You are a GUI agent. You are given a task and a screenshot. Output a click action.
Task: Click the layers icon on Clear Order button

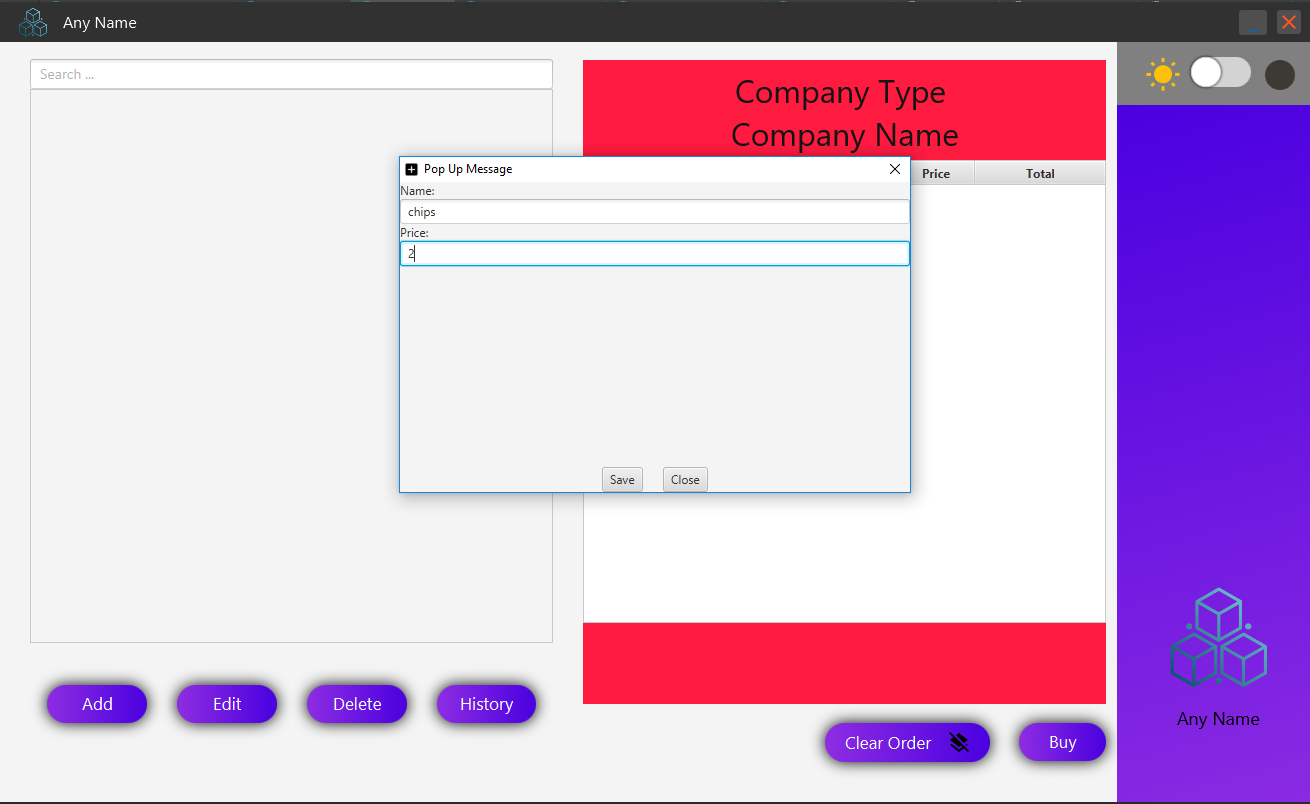tap(959, 743)
